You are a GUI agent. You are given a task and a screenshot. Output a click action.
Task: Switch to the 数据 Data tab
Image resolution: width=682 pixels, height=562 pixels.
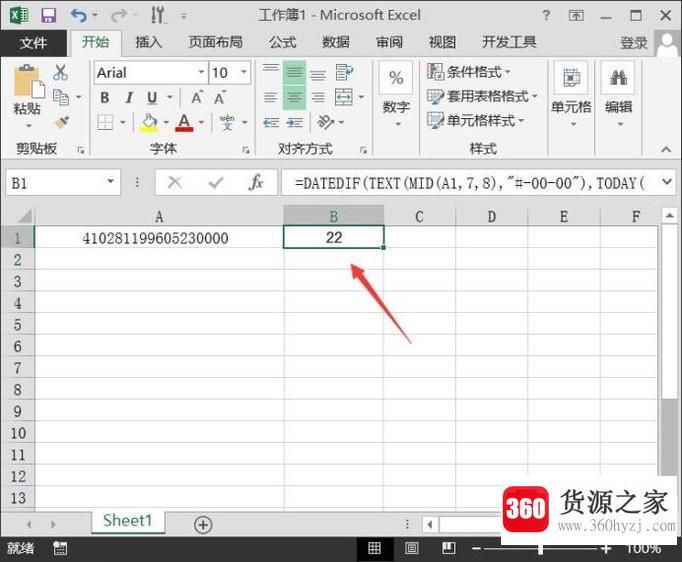(x=336, y=42)
